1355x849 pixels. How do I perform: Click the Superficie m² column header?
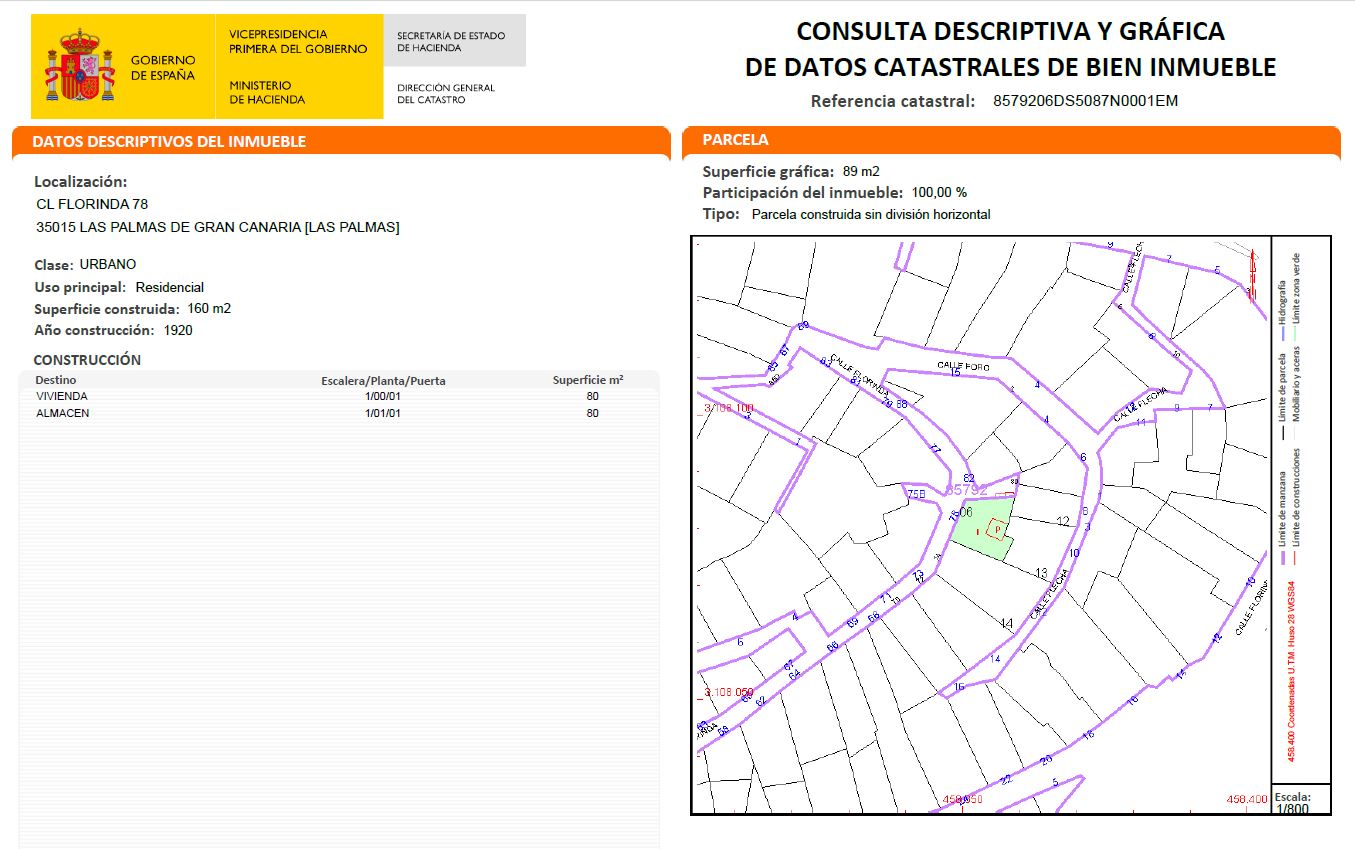(x=588, y=380)
